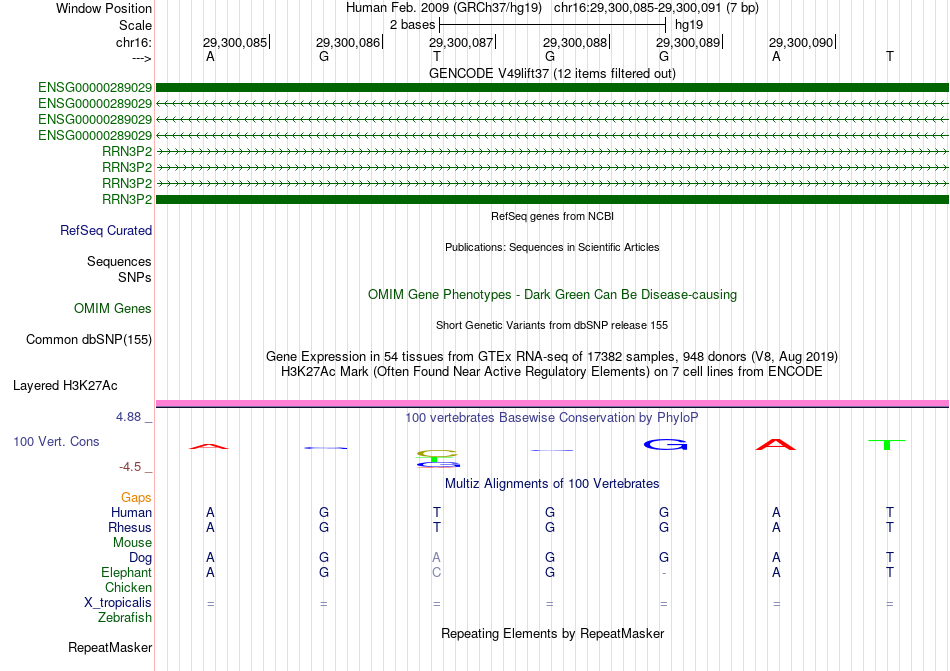Click the ---> strand direction arrow label
The width and height of the screenshot is (950, 671).
coord(142,58)
